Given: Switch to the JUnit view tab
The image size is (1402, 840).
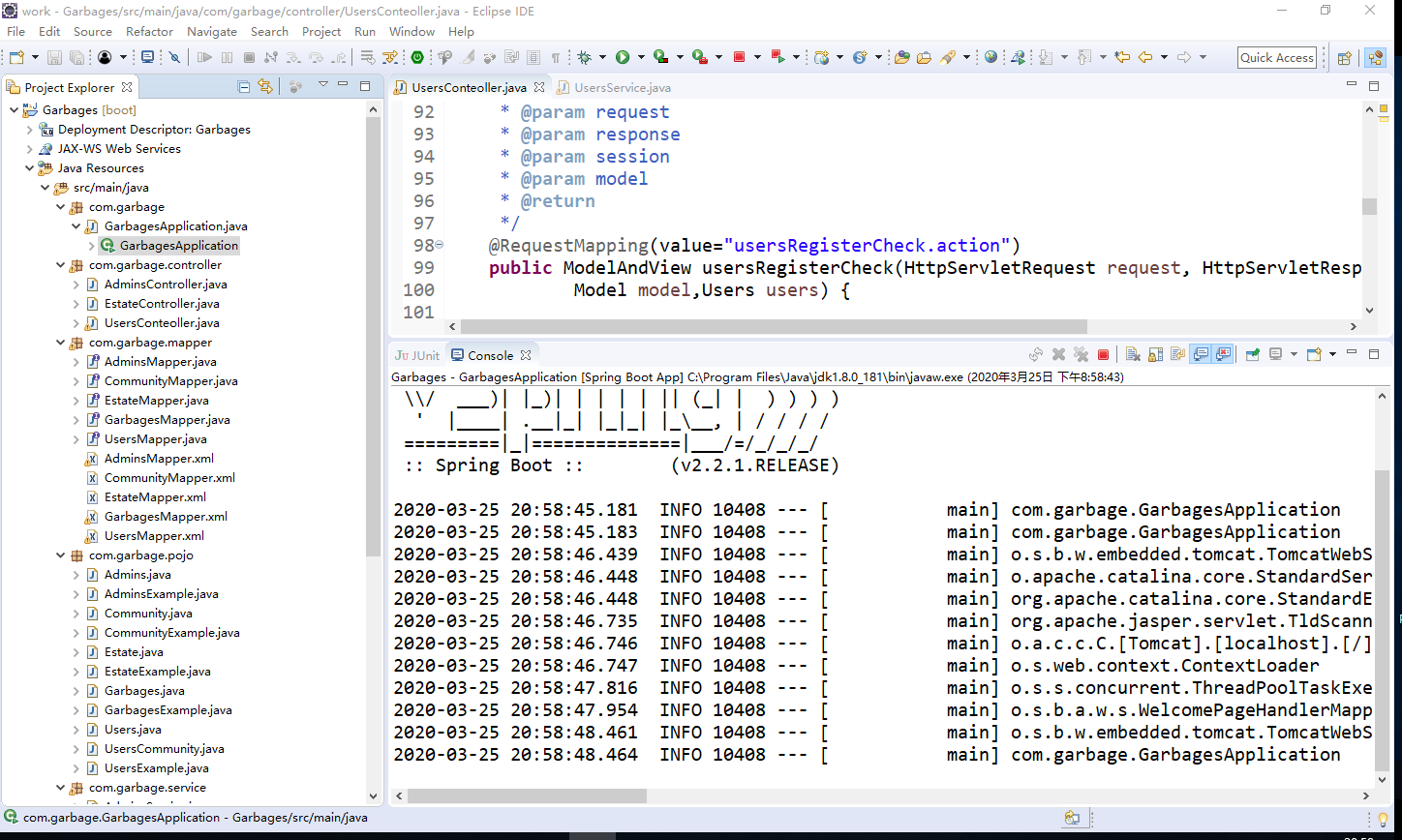Looking at the screenshot, I should (417, 355).
